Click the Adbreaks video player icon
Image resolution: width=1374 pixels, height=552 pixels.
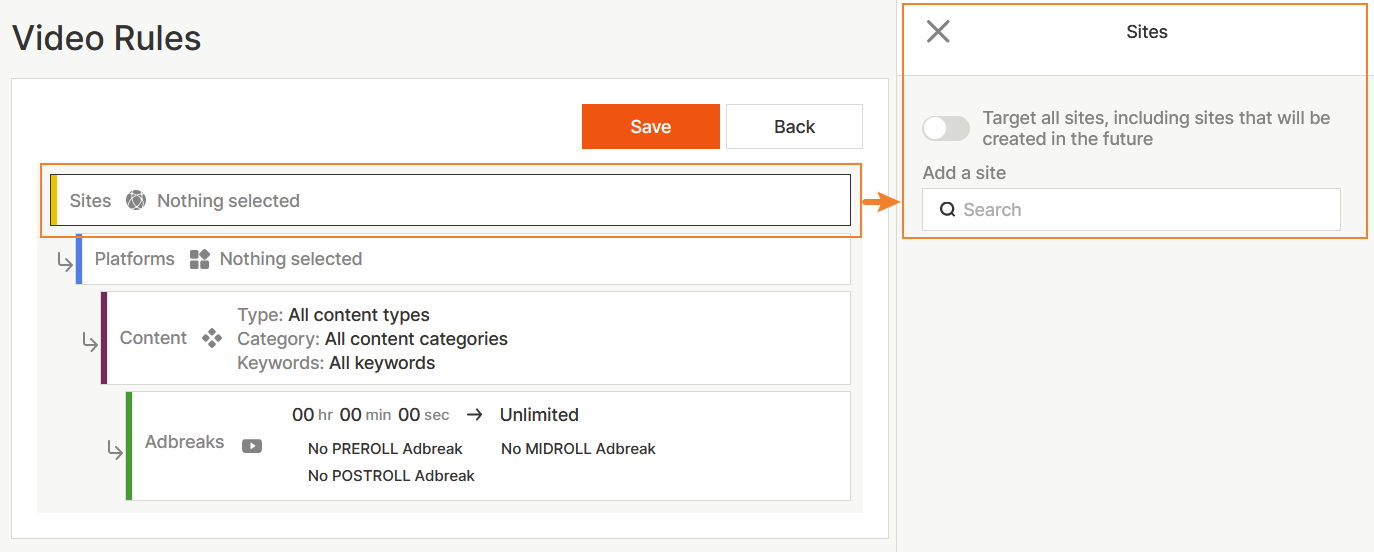point(252,446)
